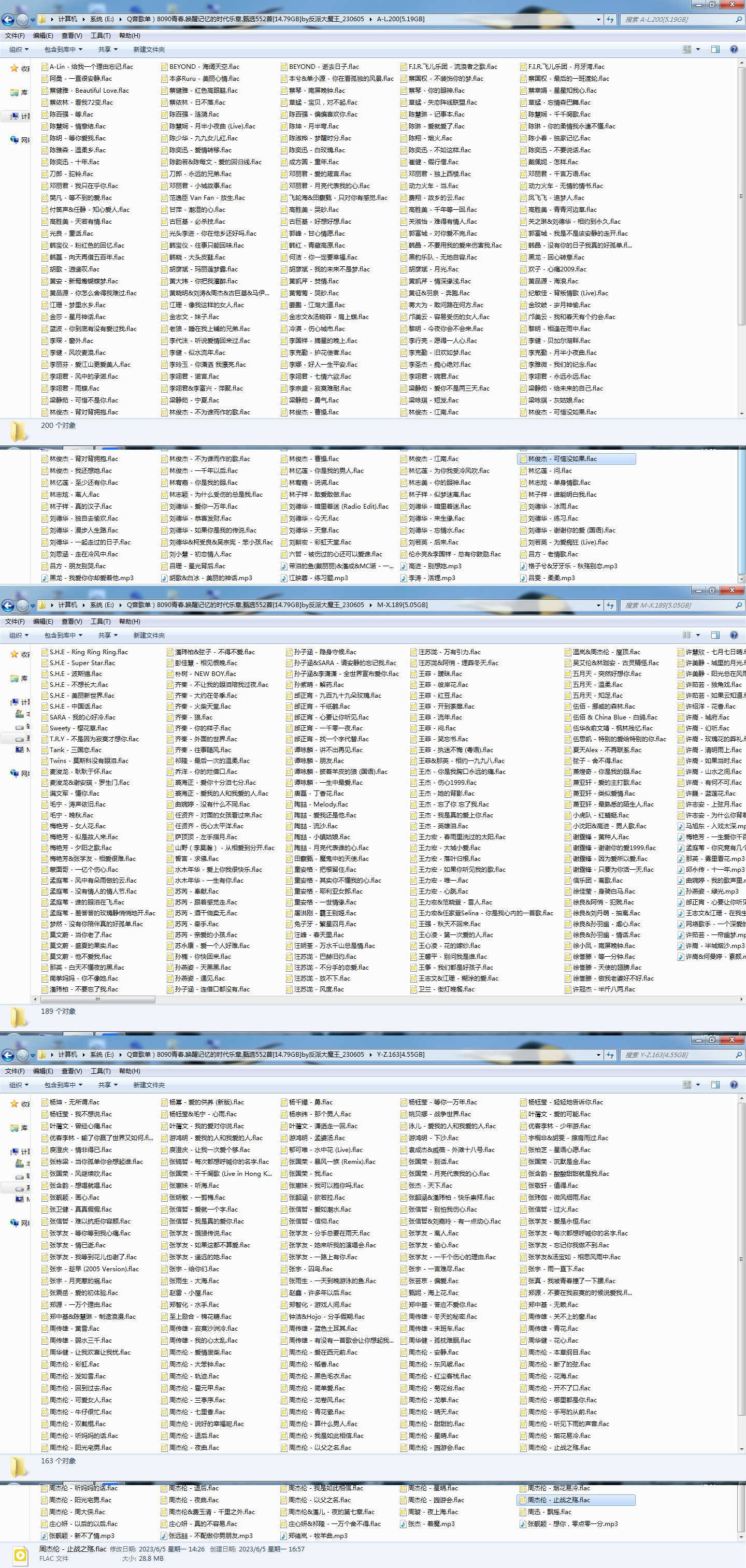Expand 组织 menu in M-X.189 window

coord(19,635)
